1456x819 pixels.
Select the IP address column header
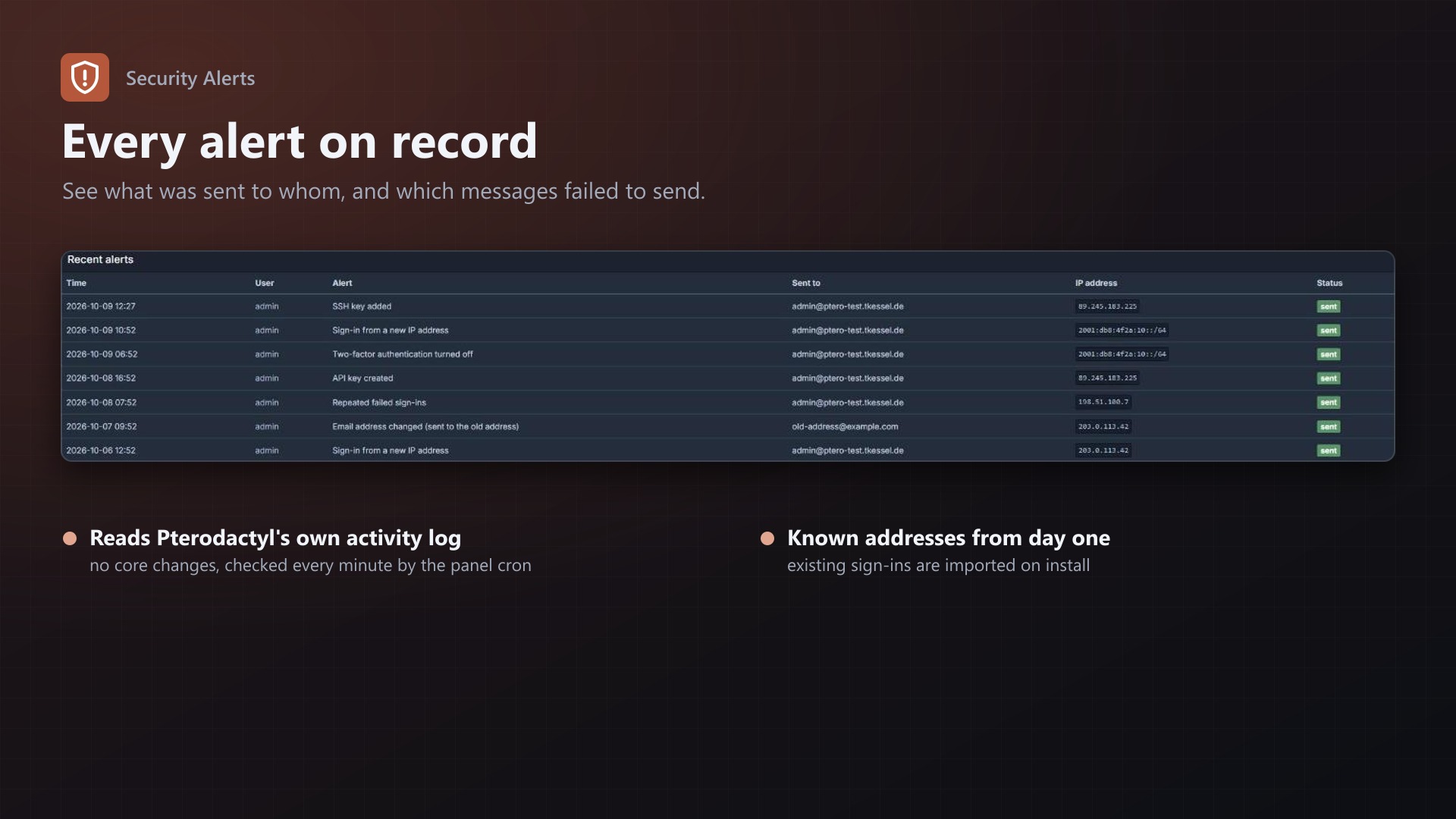1096,283
